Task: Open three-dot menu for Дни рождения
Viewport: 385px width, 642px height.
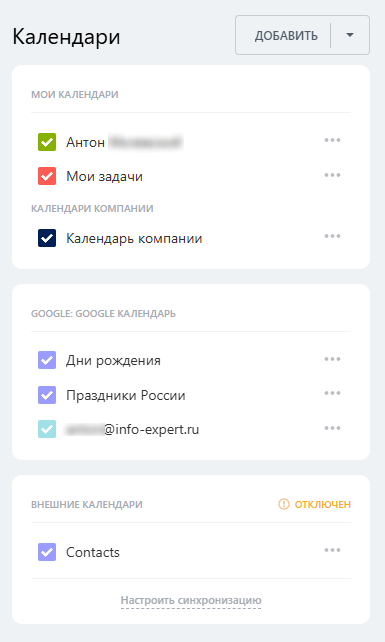Action: [332, 359]
